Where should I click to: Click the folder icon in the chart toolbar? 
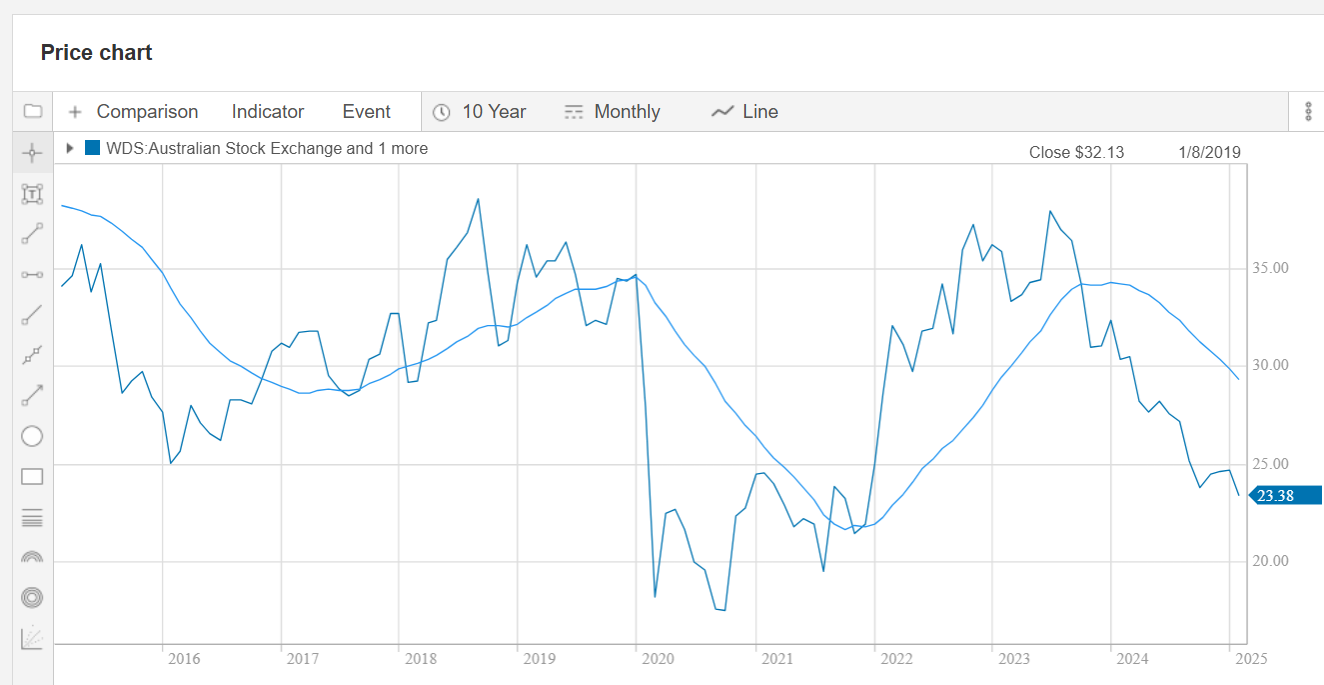32,111
